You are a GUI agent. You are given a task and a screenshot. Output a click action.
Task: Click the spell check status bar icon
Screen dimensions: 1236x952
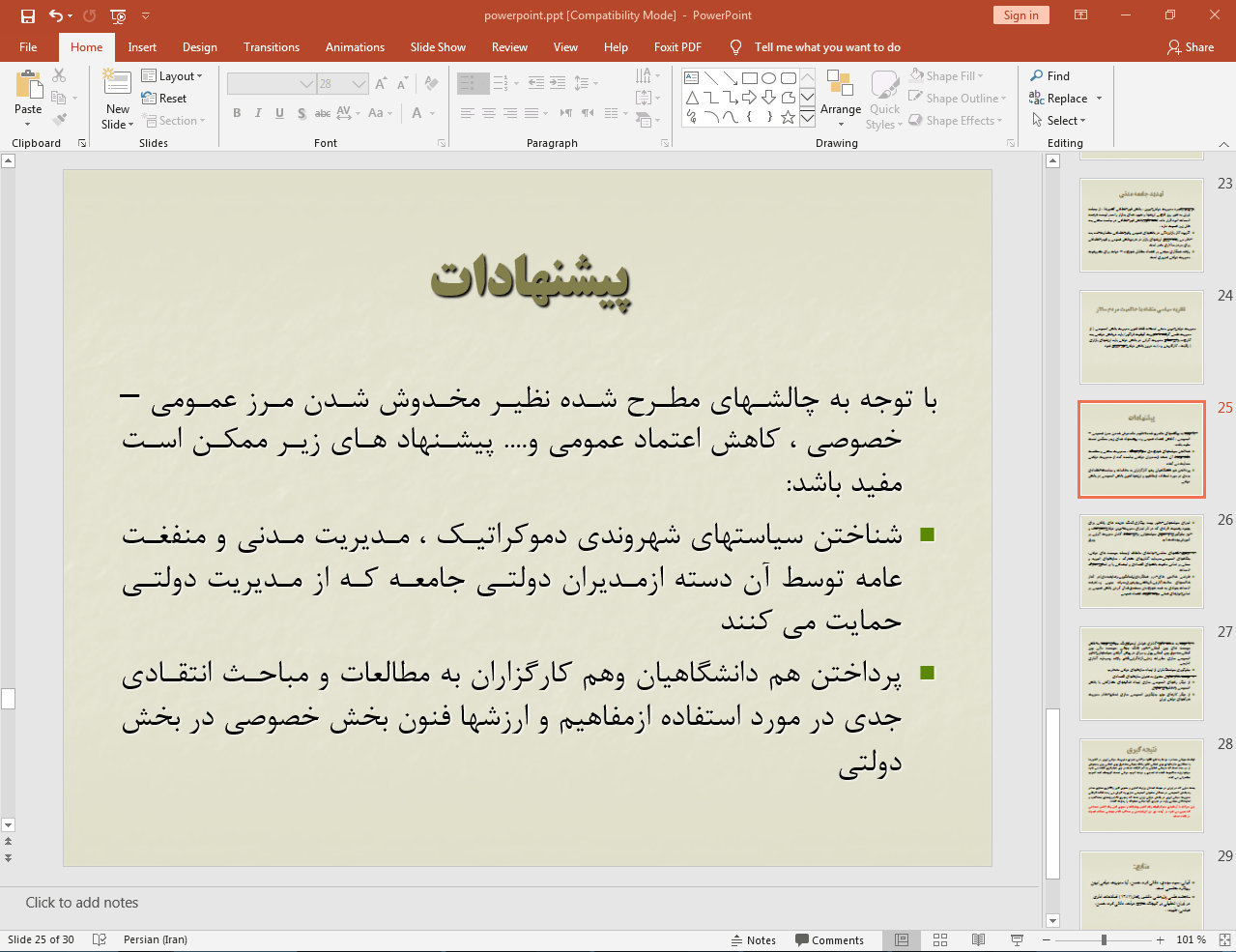coord(99,940)
